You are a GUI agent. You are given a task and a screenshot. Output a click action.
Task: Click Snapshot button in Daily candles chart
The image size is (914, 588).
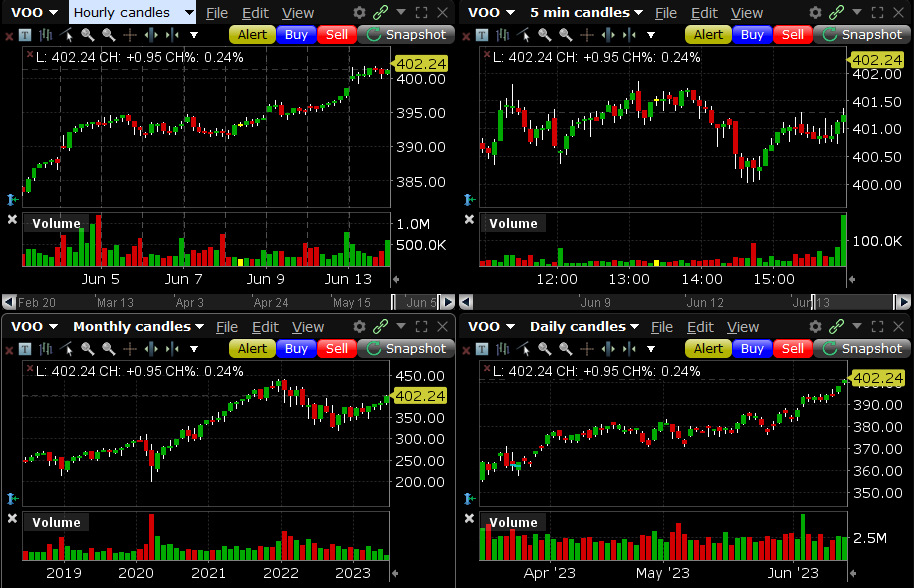tap(861, 349)
